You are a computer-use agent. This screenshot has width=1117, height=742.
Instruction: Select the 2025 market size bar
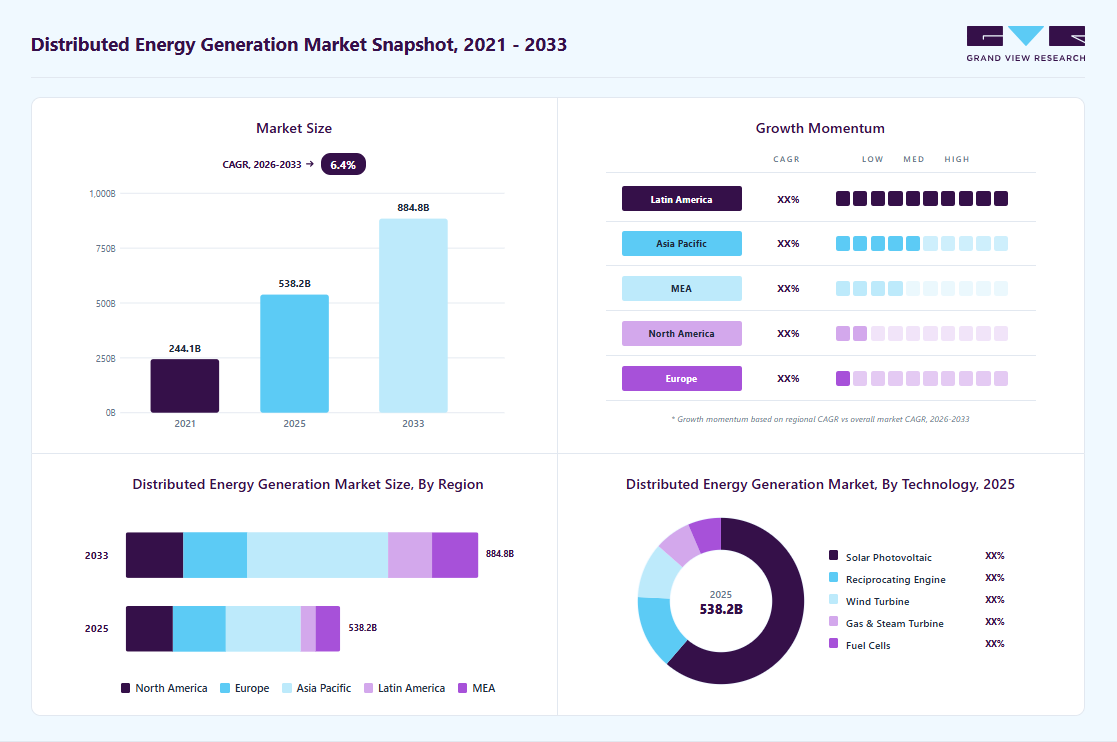[294, 353]
